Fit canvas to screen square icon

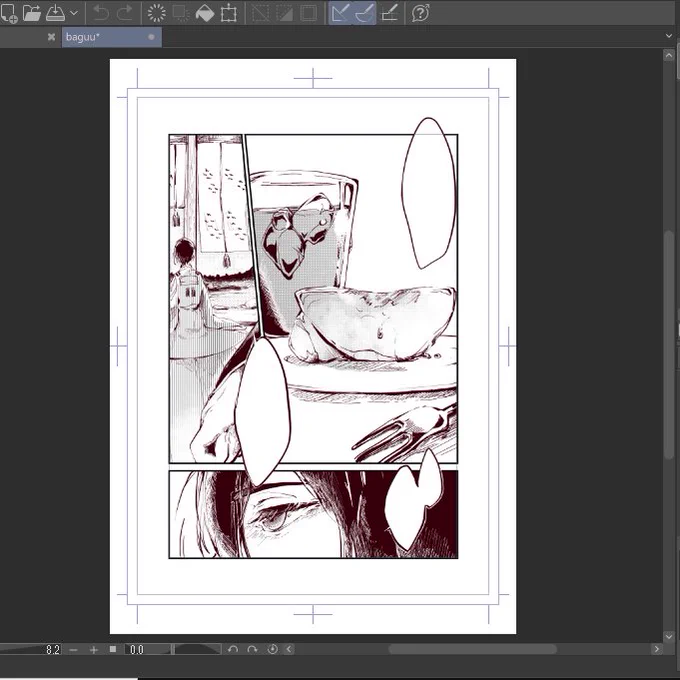tap(113, 649)
